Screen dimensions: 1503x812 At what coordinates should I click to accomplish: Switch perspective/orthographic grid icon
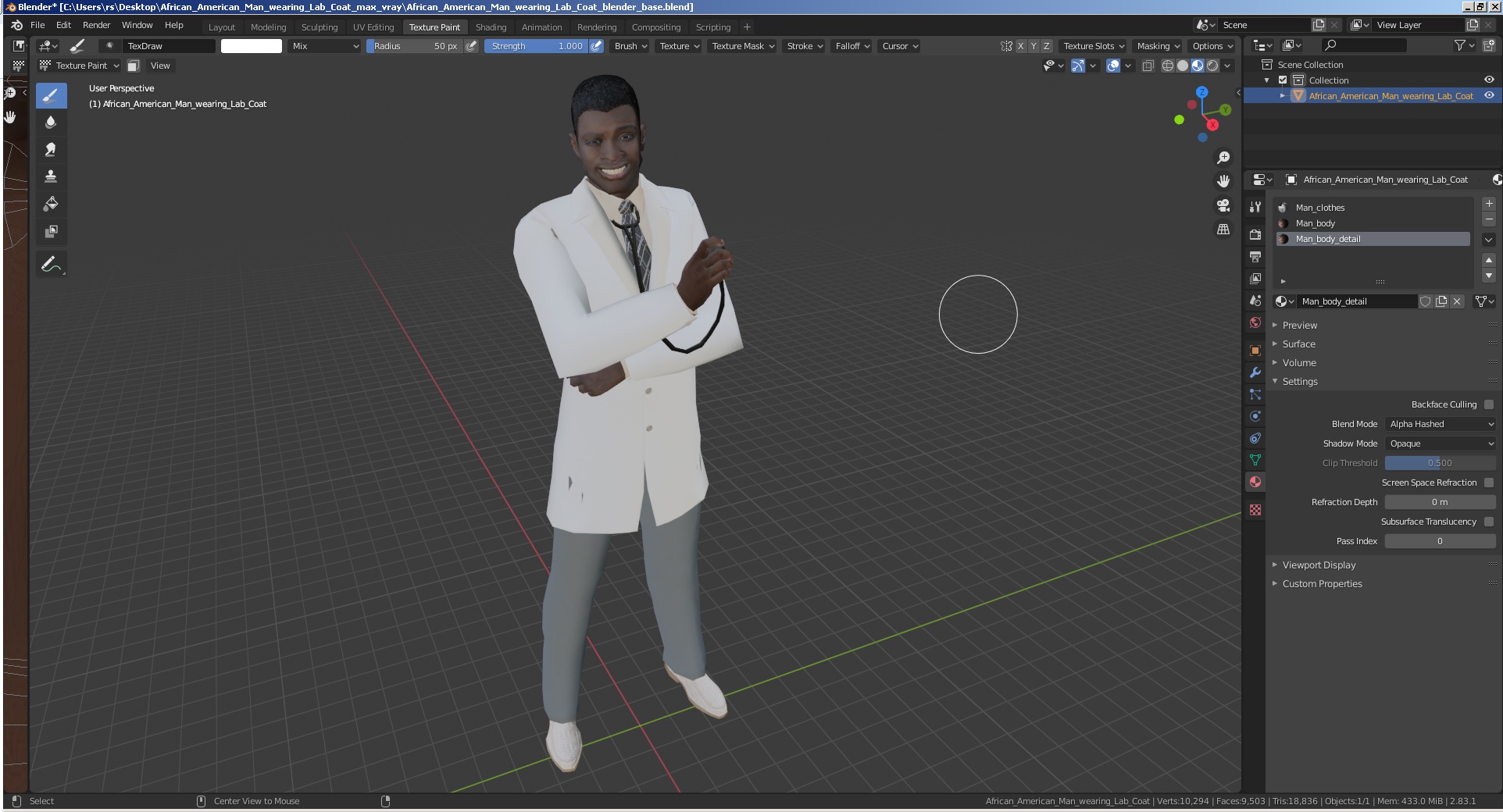point(1223,230)
